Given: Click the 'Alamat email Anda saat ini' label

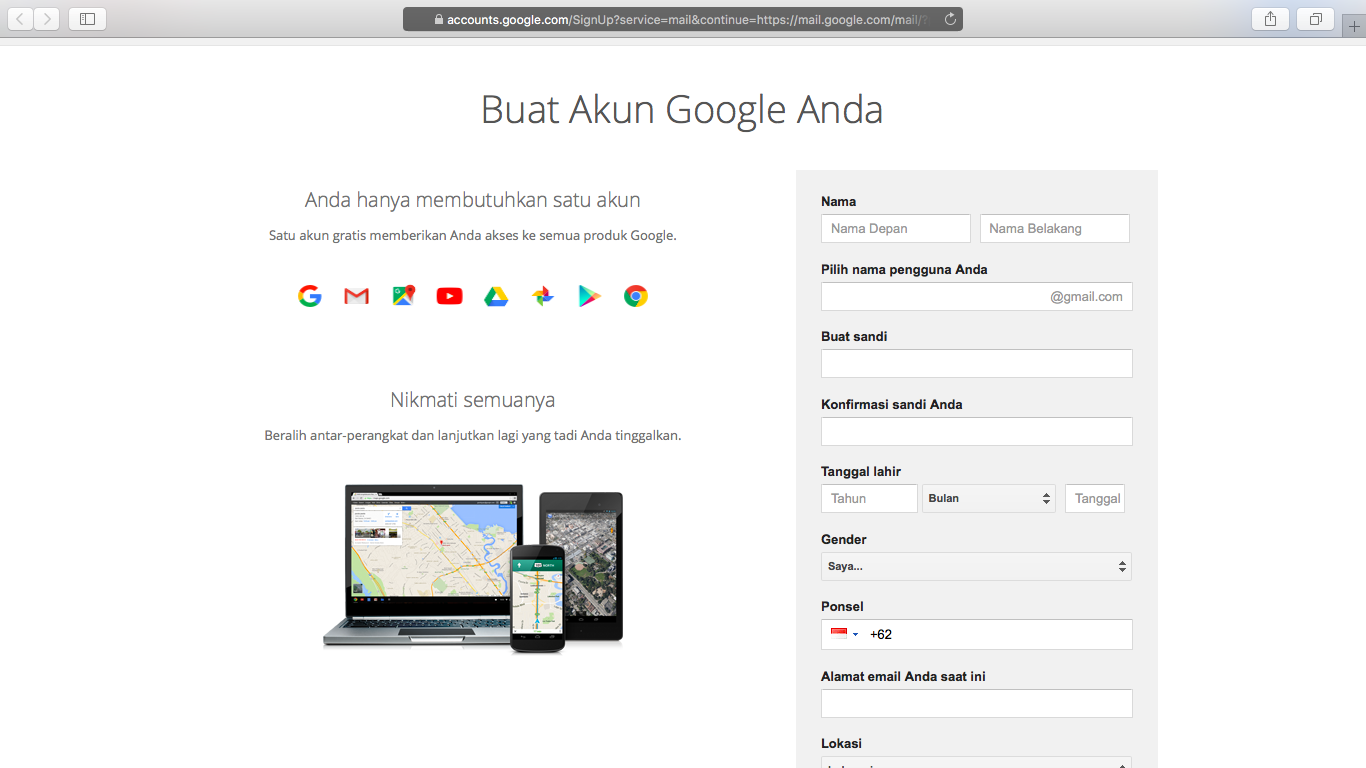Looking at the screenshot, I should pyautogui.click(x=903, y=676).
